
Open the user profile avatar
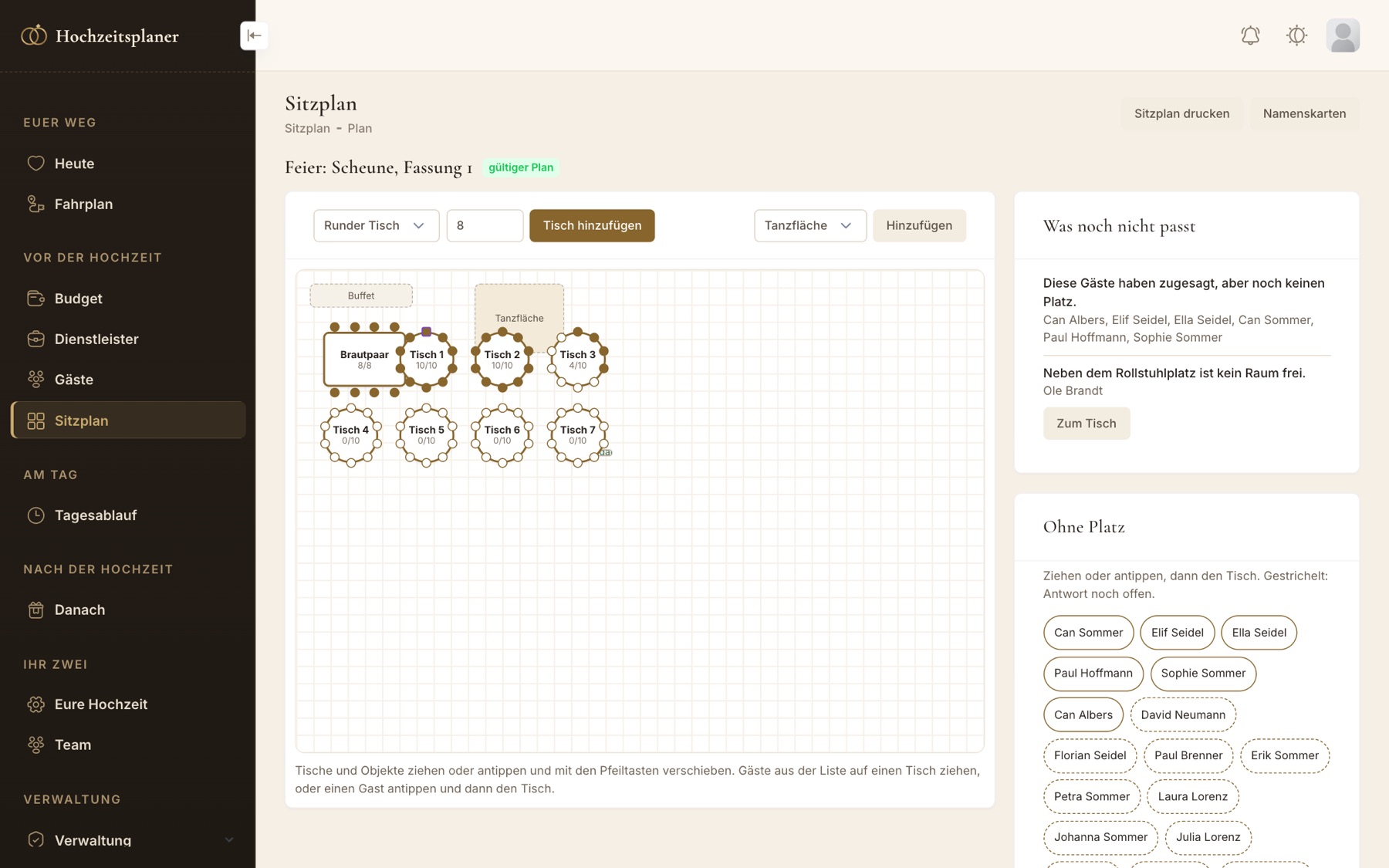click(x=1343, y=35)
